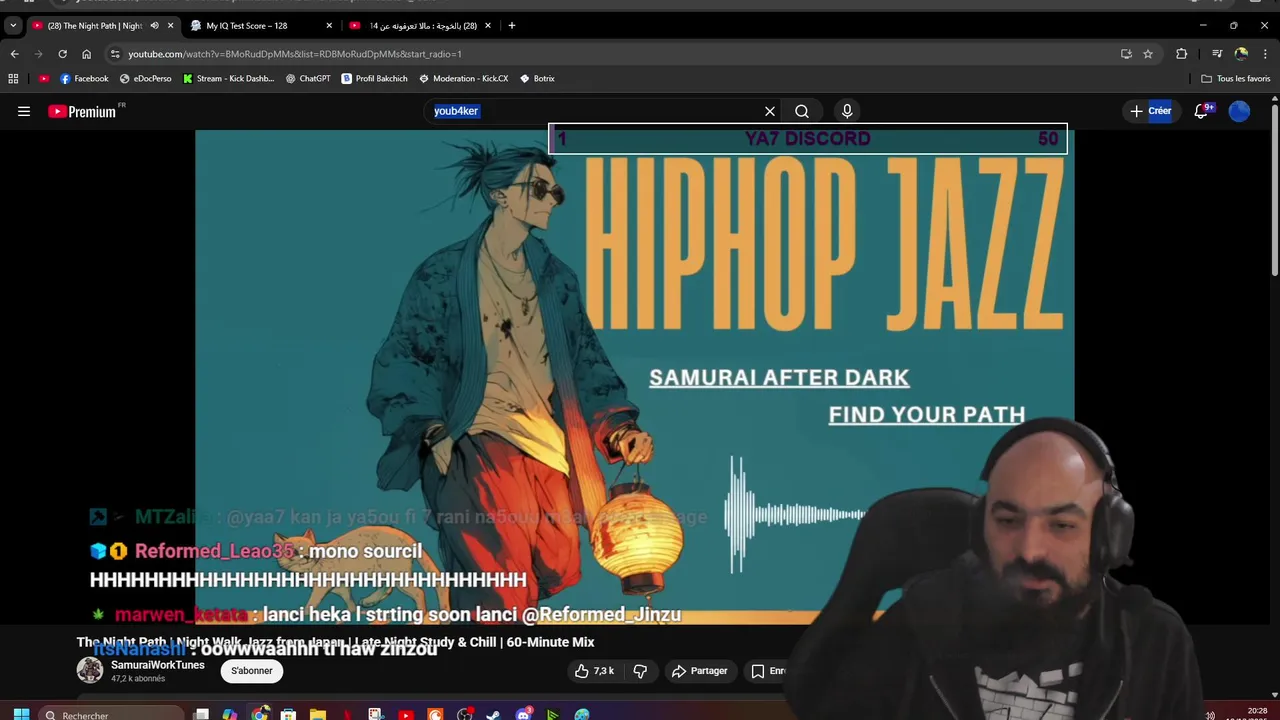
Task: Open the browser extensions puzzle icon
Action: (1181, 54)
